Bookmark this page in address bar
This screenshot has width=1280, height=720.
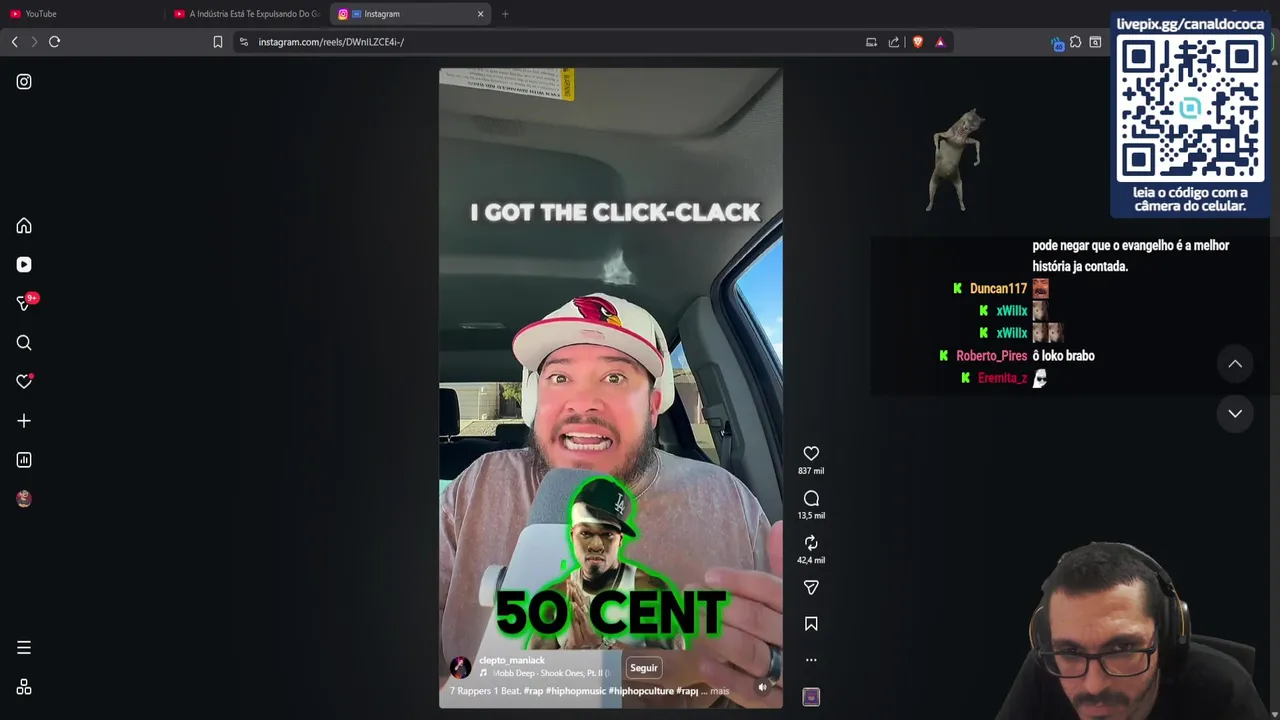point(218,42)
